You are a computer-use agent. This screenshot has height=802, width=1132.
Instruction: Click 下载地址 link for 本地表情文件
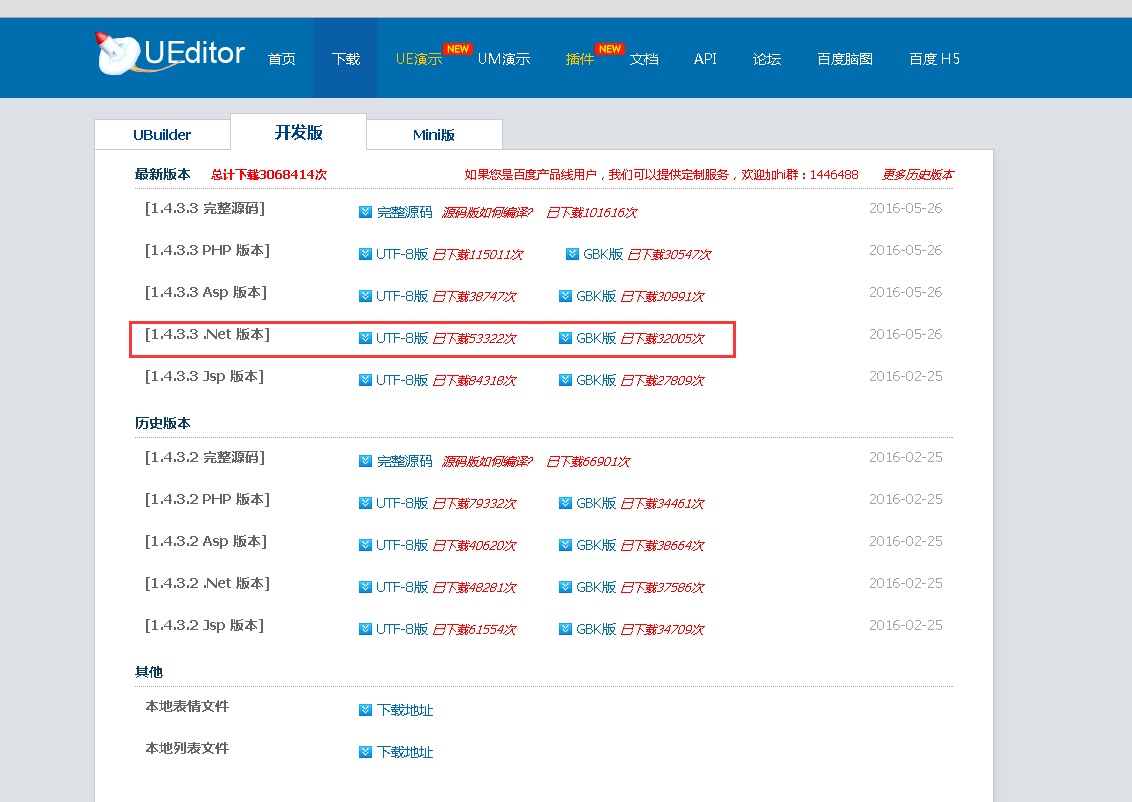pos(405,710)
